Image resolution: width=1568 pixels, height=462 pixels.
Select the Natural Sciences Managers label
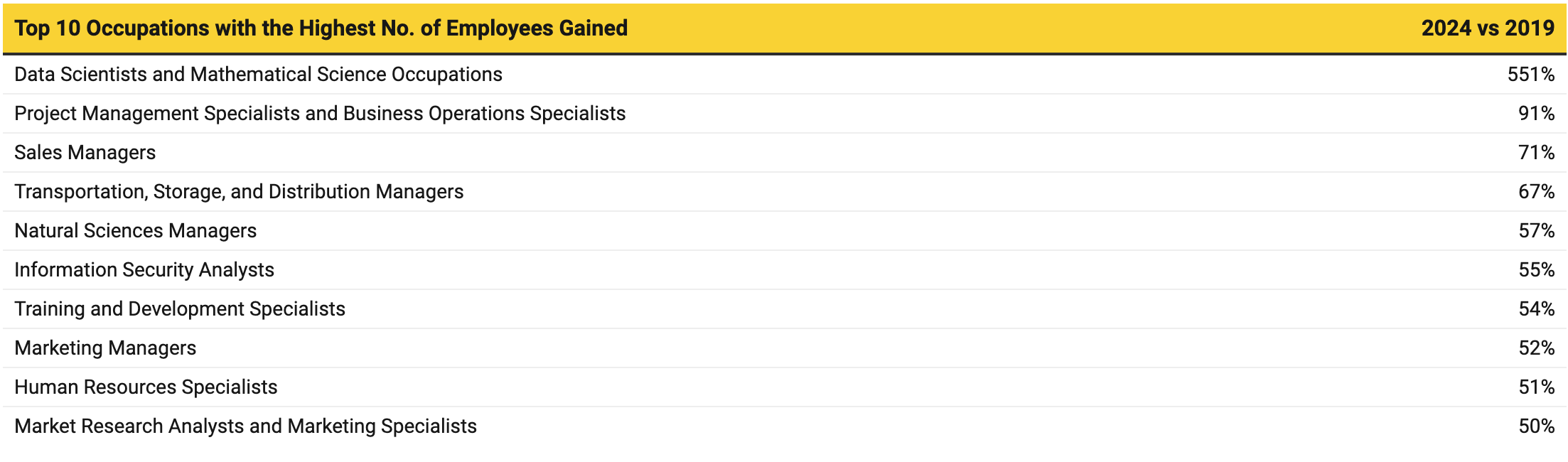[x=135, y=231]
